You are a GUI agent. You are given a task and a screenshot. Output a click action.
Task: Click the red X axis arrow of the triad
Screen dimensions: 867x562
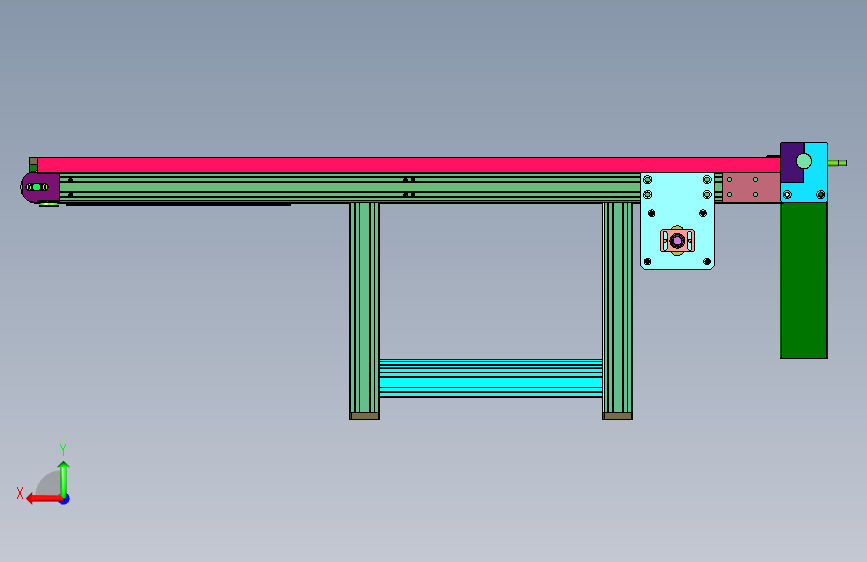click(43, 499)
